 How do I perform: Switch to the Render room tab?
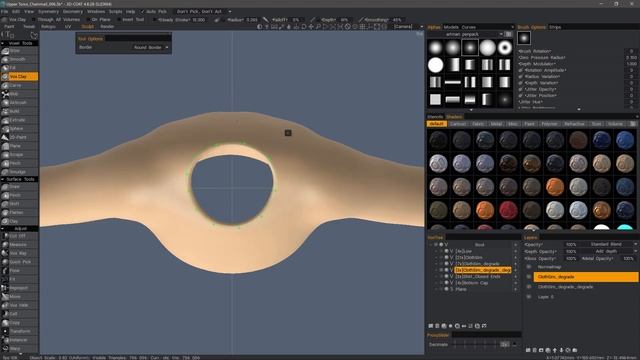pos(107,27)
